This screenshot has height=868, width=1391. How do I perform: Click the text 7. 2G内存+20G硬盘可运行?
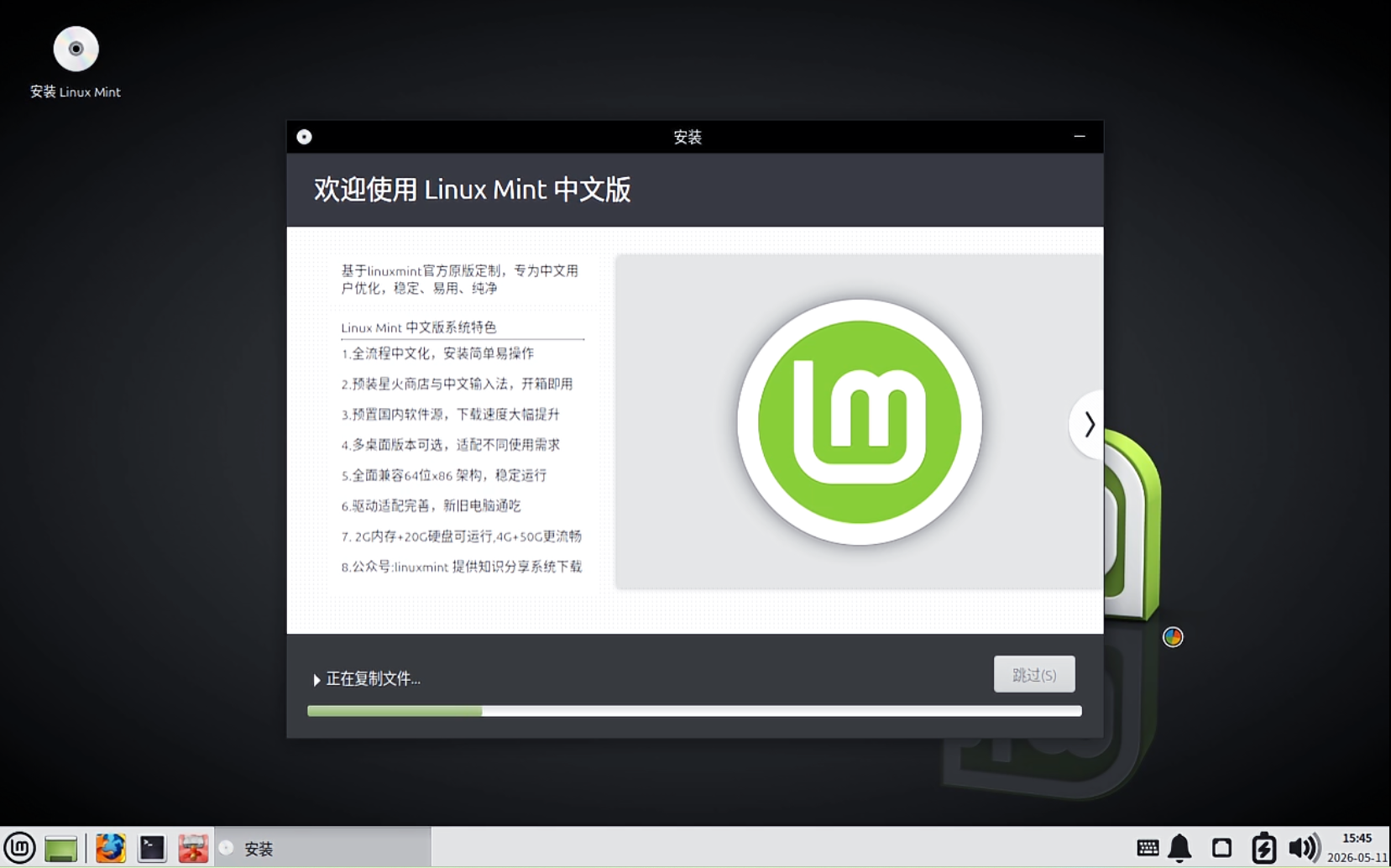coord(416,536)
